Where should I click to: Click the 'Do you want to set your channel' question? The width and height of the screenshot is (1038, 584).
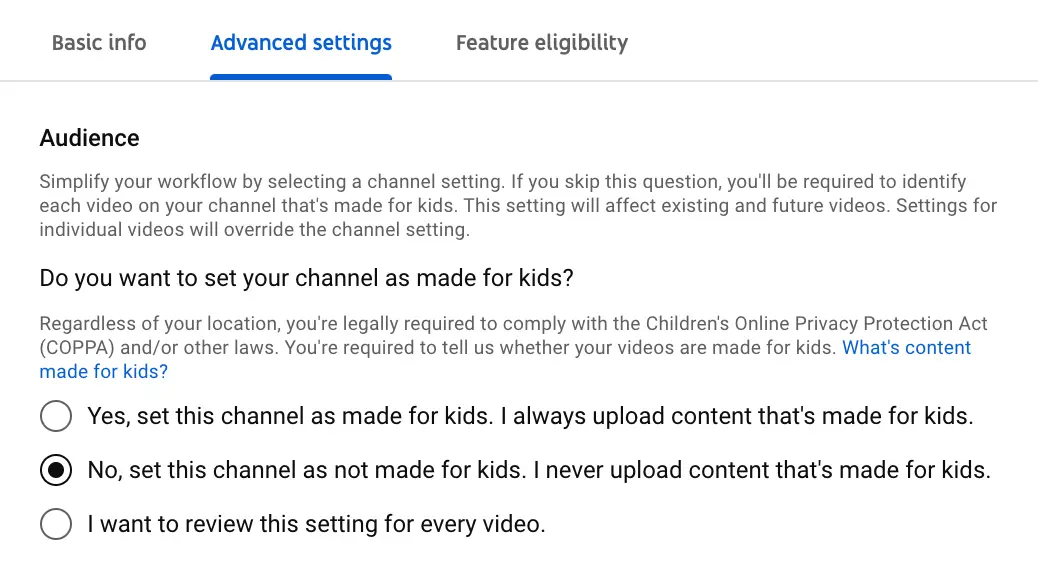click(x=306, y=278)
